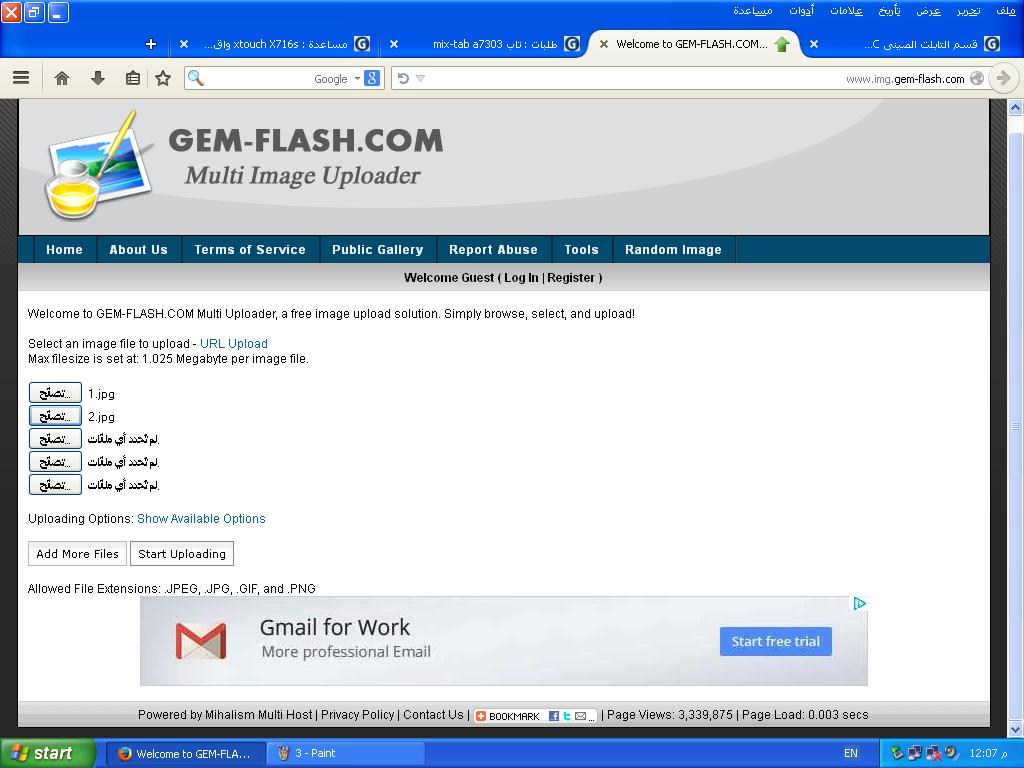Image resolution: width=1024 pixels, height=768 pixels.
Task: Close the xtouch X716s tab
Action: (x=184, y=44)
